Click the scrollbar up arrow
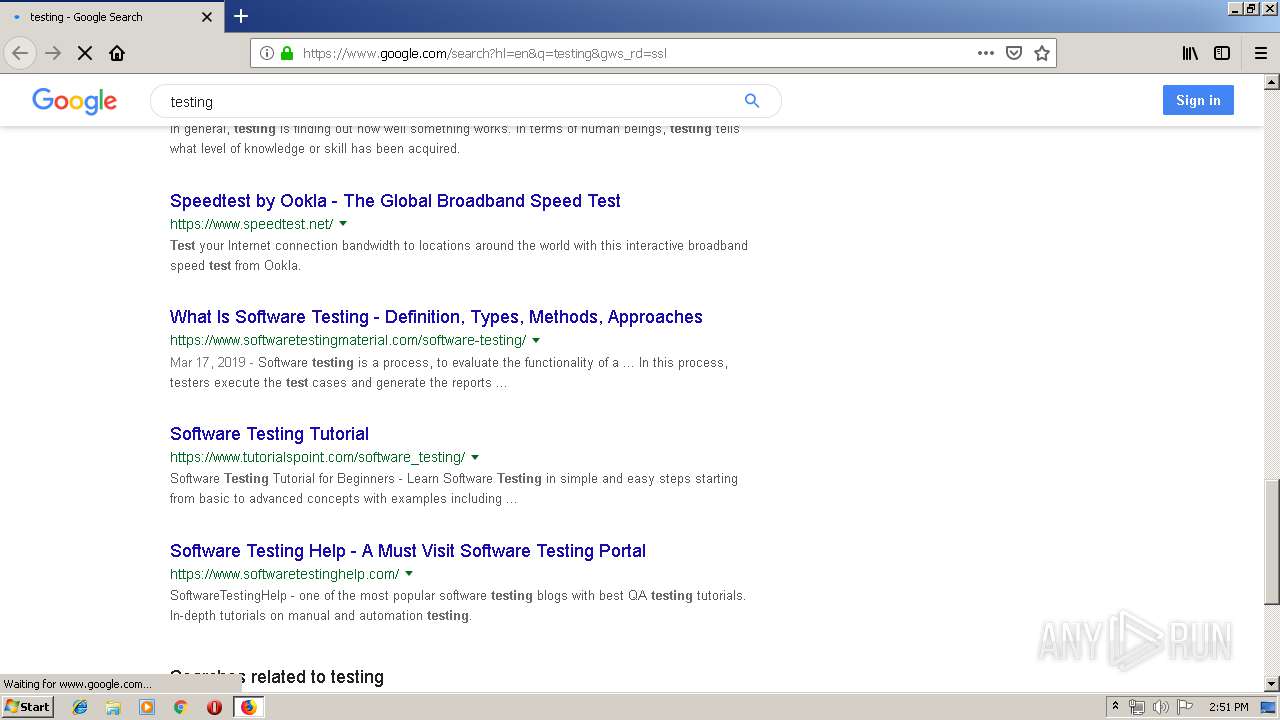This screenshot has width=1280, height=720. click(x=1272, y=82)
